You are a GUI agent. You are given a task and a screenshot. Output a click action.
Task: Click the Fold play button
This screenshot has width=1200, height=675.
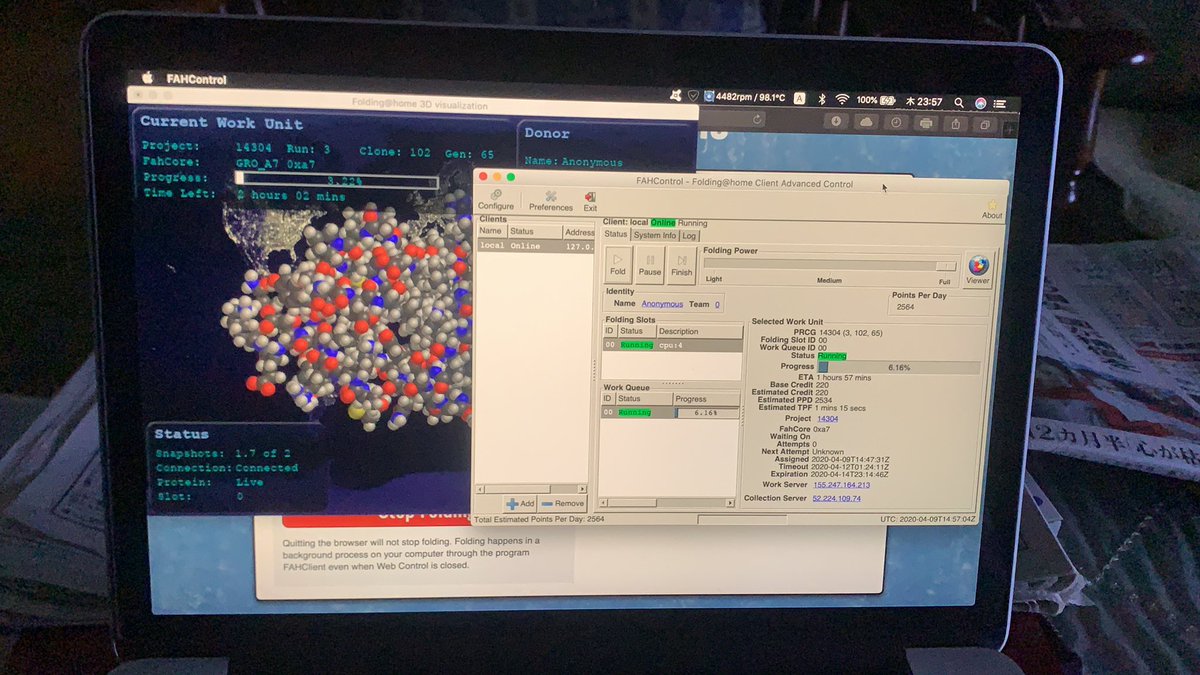[618, 263]
